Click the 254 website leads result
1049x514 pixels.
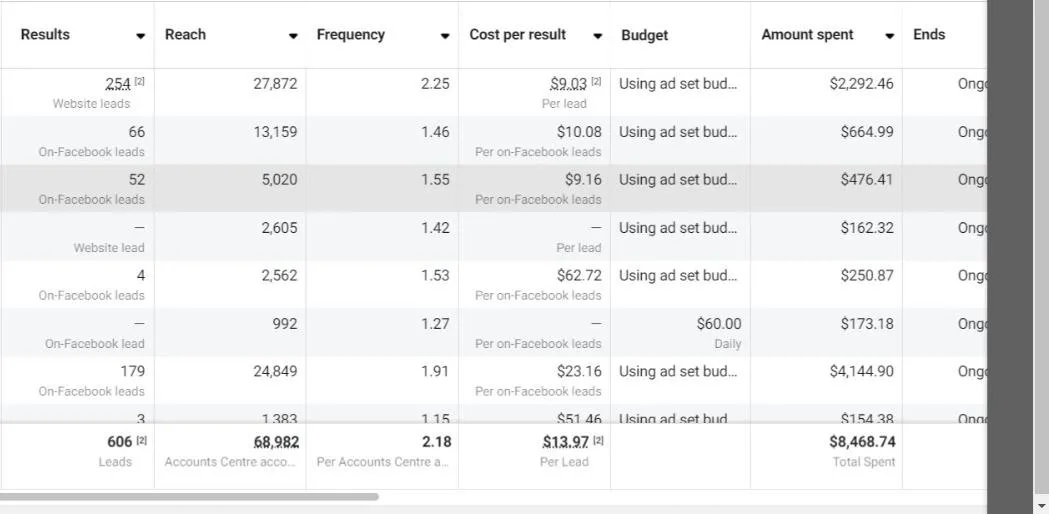[118, 84]
